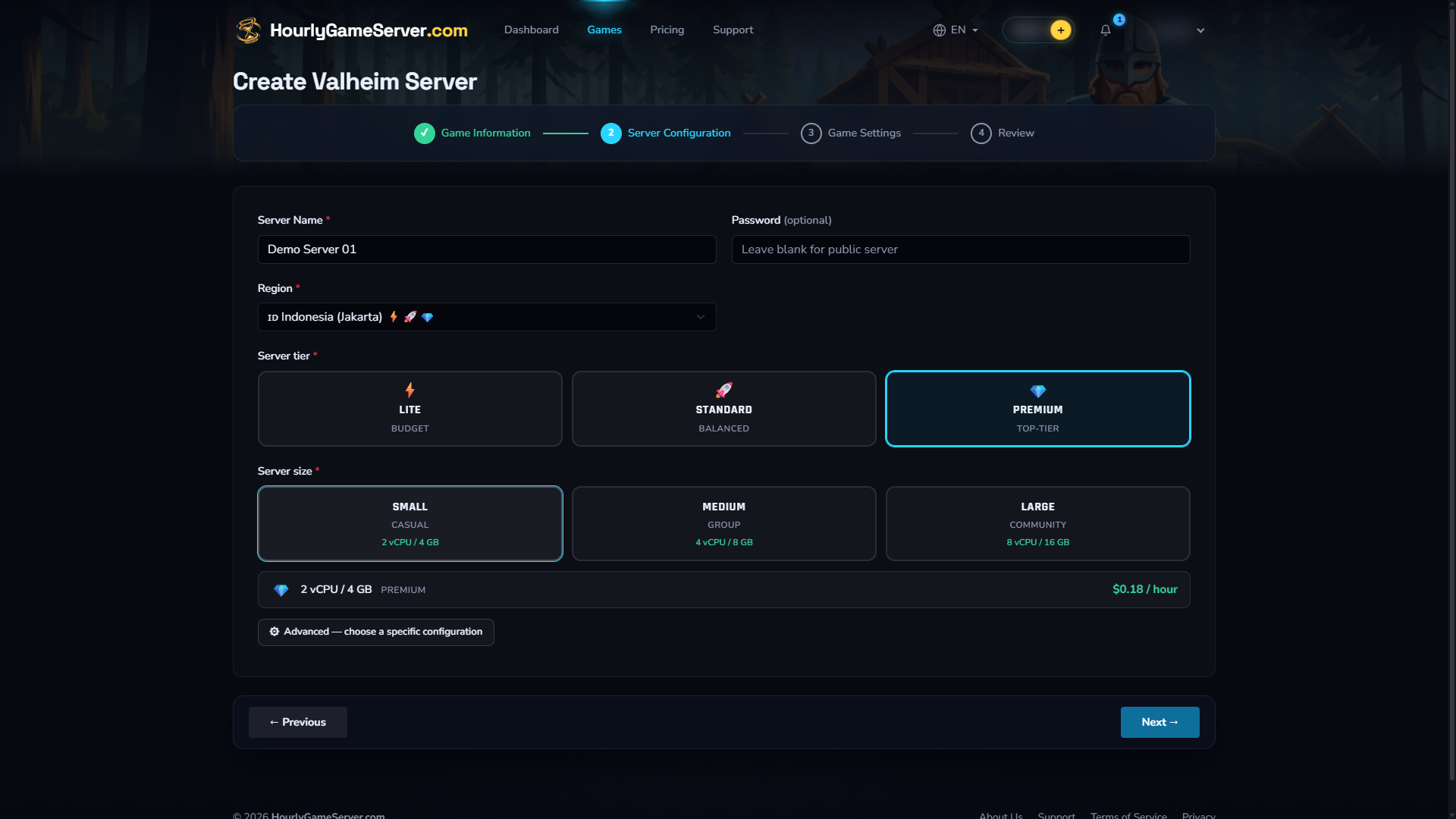Viewport: 1456px width, 819px height.
Task: Click the Server Name input field
Action: (487, 249)
